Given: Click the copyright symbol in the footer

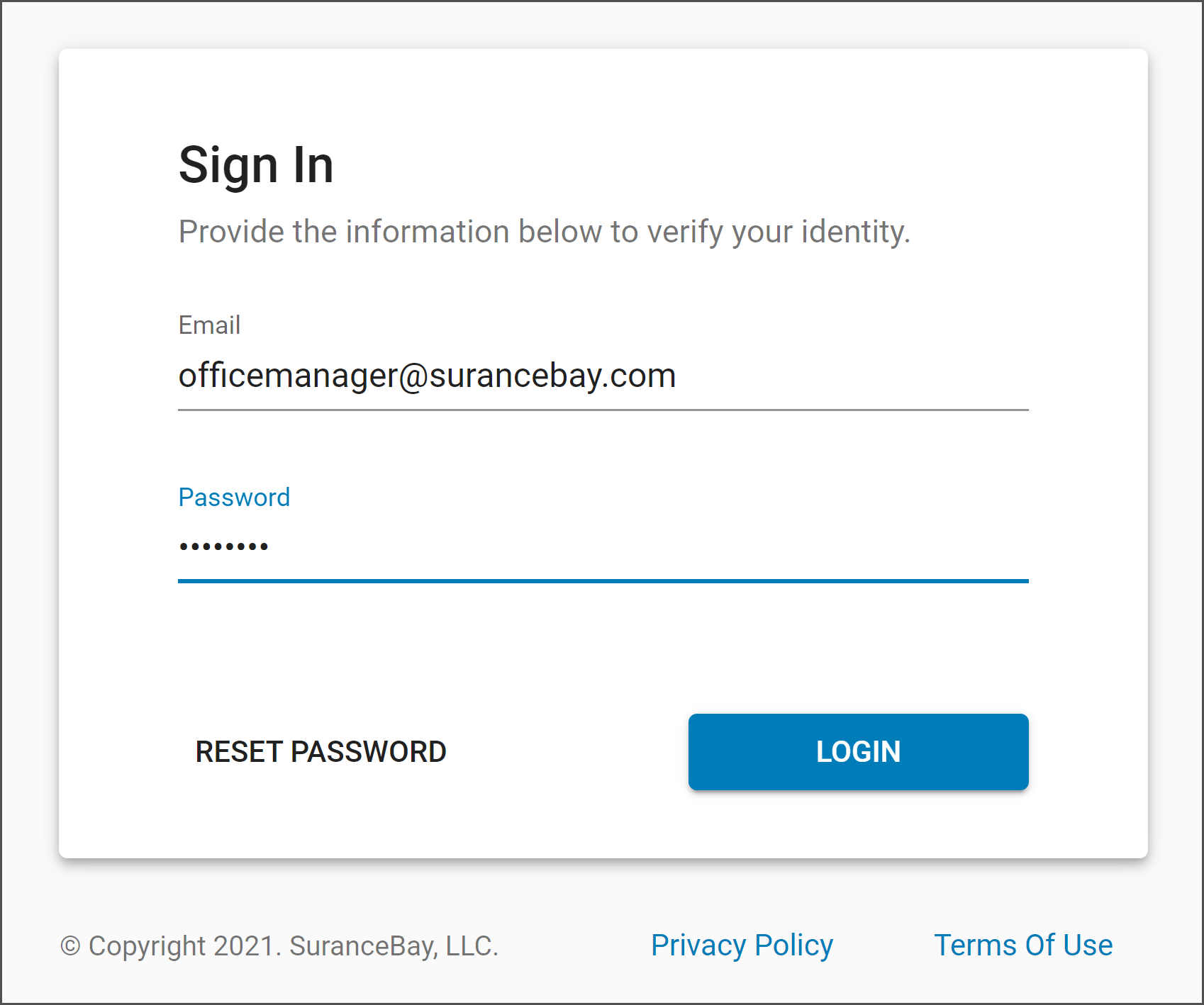Looking at the screenshot, I should pos(70,946).
